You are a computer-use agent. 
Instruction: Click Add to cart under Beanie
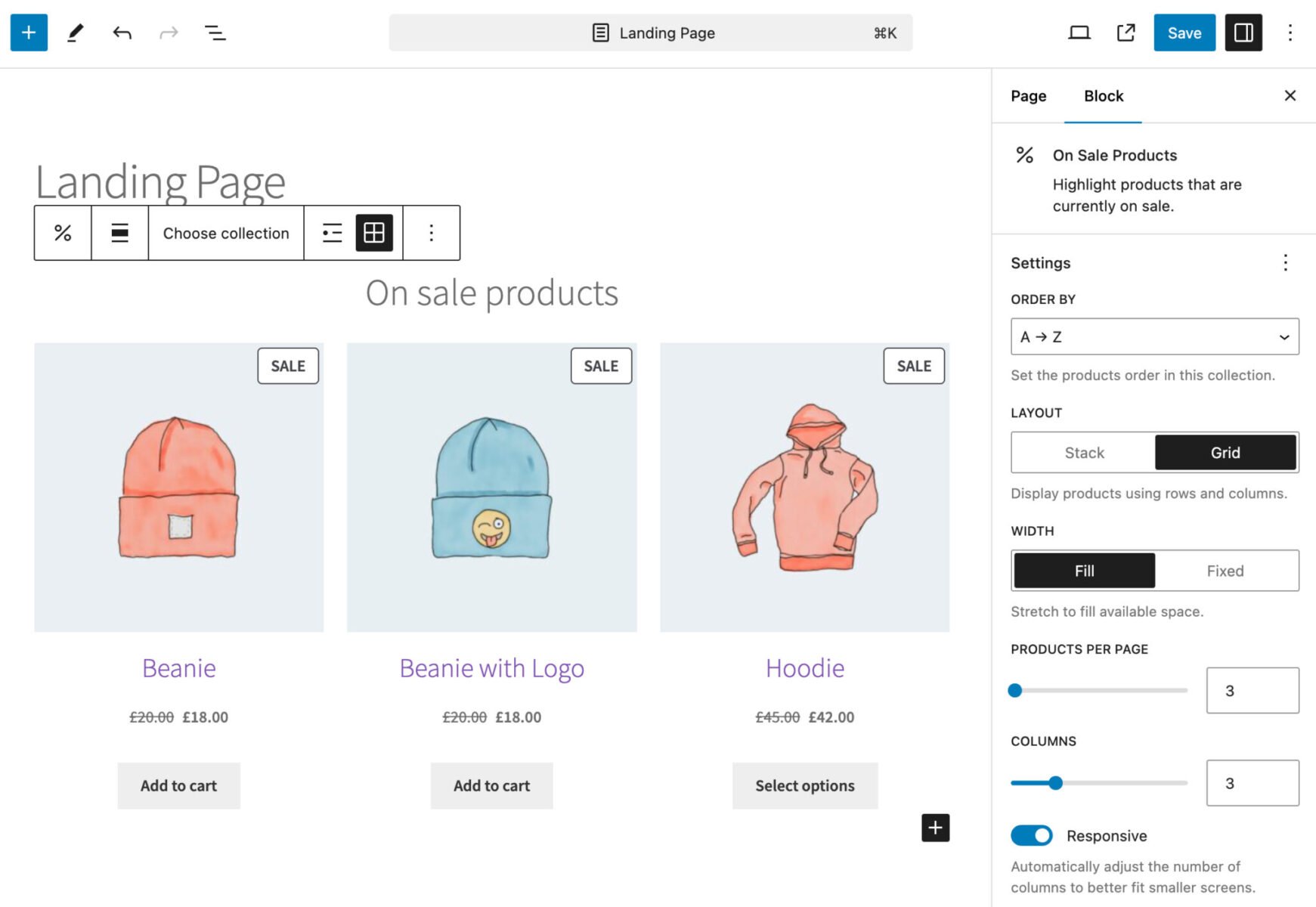(178, 785)
